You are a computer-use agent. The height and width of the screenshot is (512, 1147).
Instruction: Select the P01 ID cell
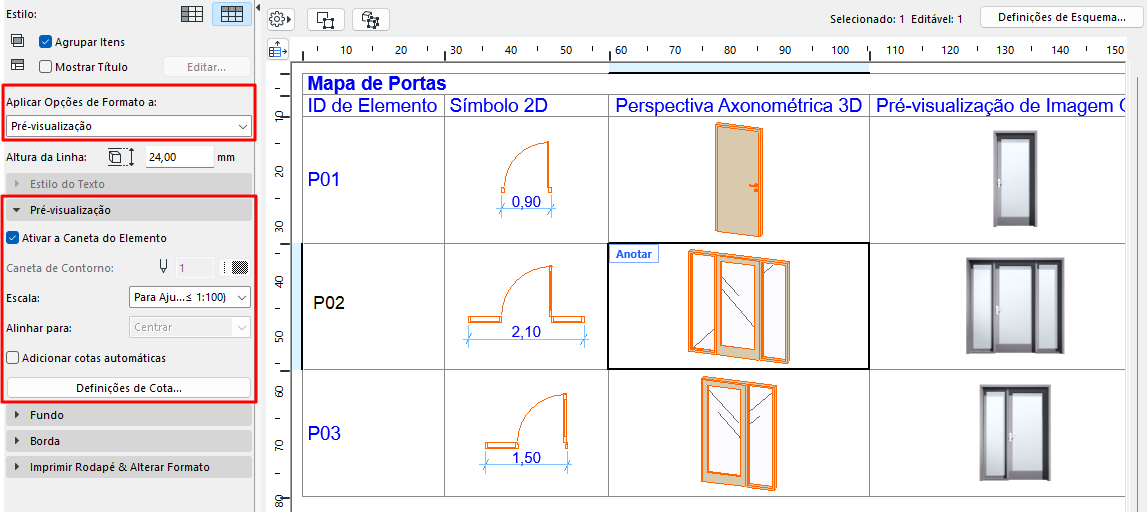pos(373,180)
